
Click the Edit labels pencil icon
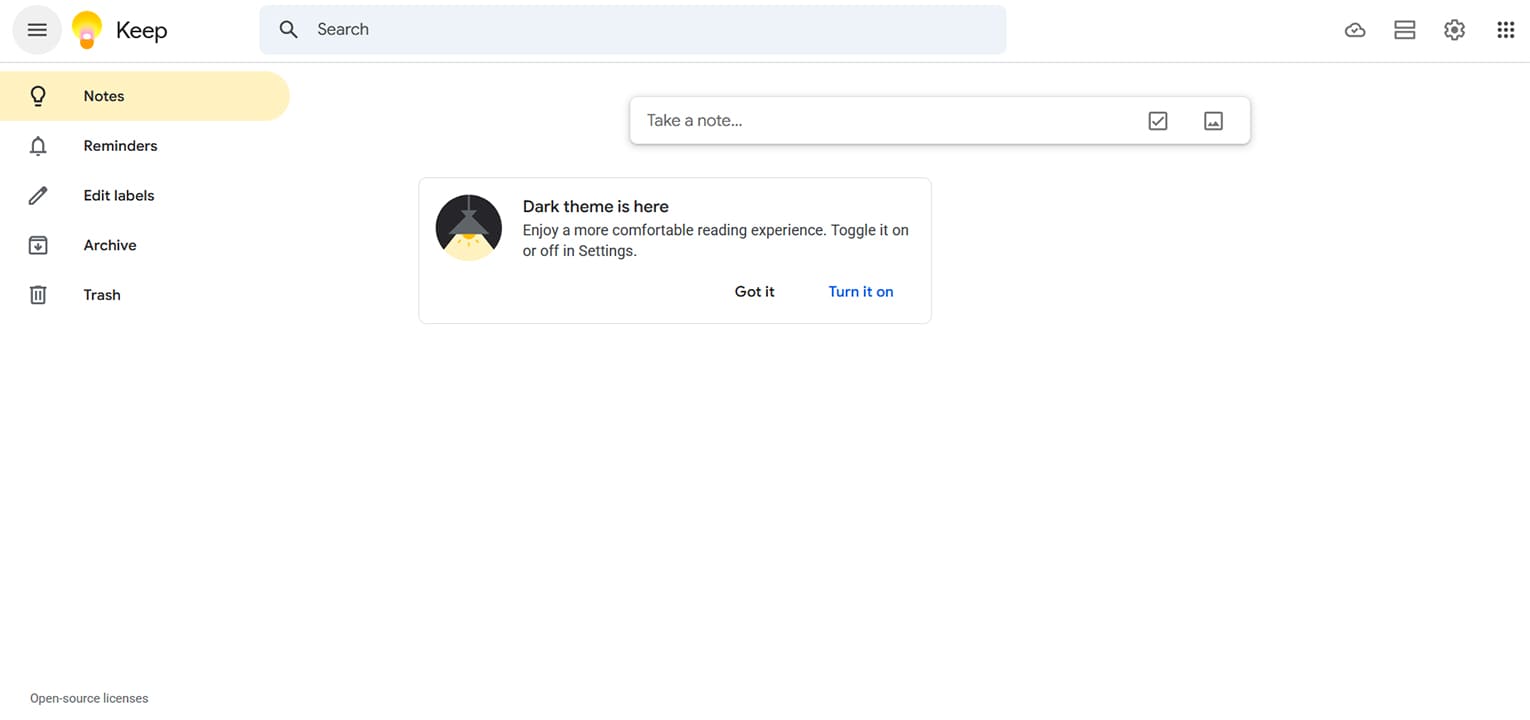click(38, 196)
